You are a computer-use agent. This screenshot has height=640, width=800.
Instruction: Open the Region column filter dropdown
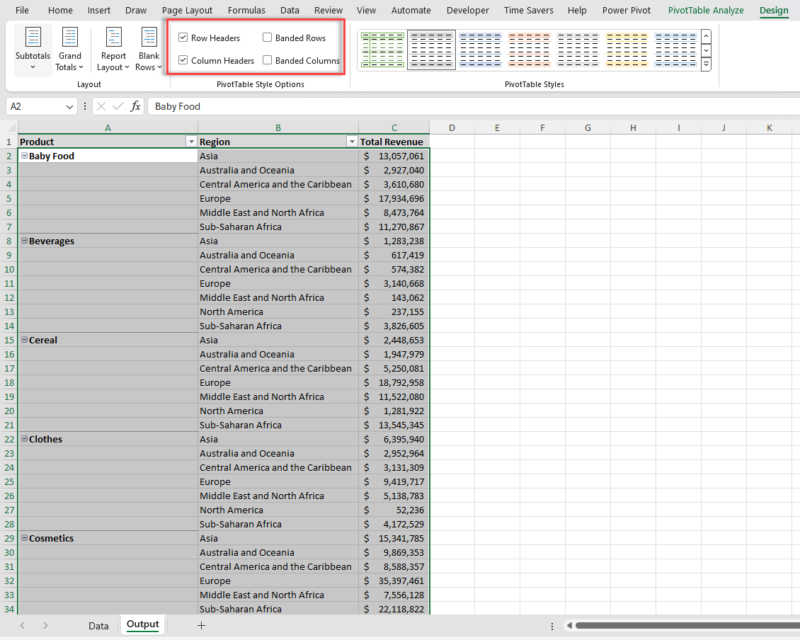(352, 141)
